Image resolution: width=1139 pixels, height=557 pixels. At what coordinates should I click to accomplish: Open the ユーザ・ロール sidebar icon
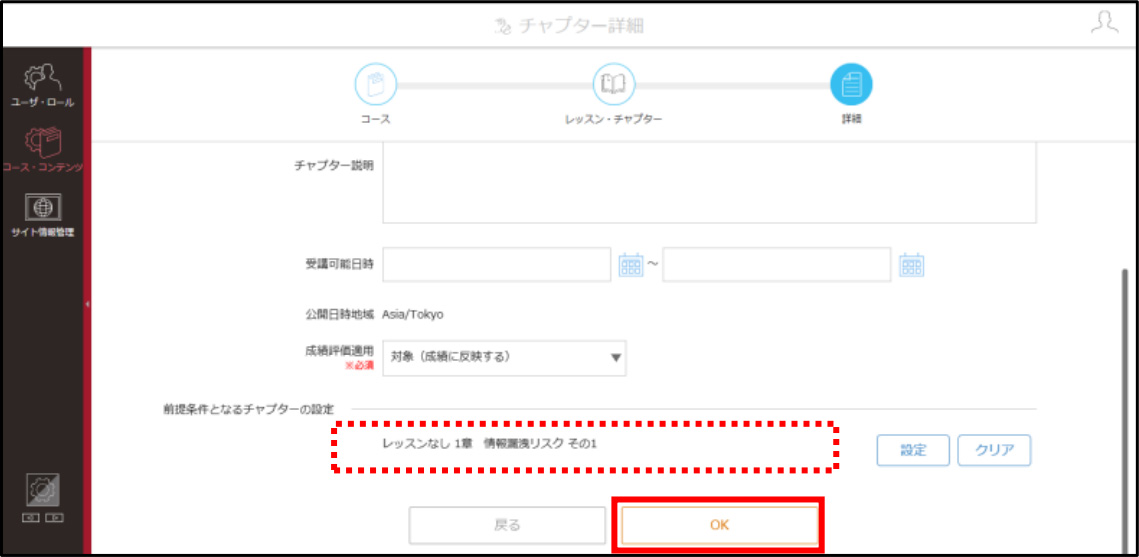pyautogui.click(x=41, y=78)
